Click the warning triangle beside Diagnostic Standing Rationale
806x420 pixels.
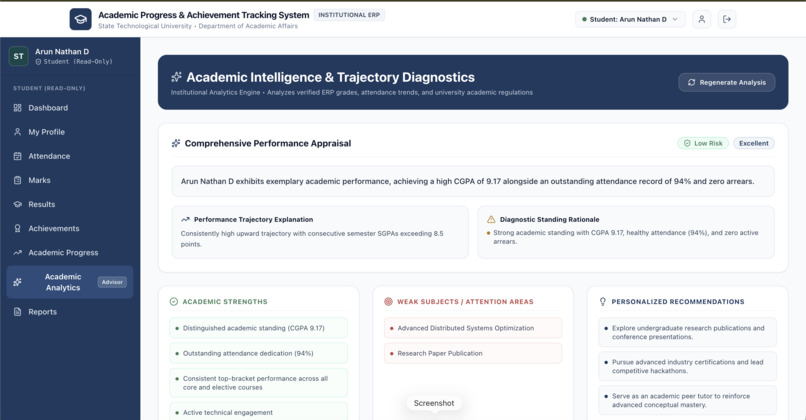(x=491, y=220)
